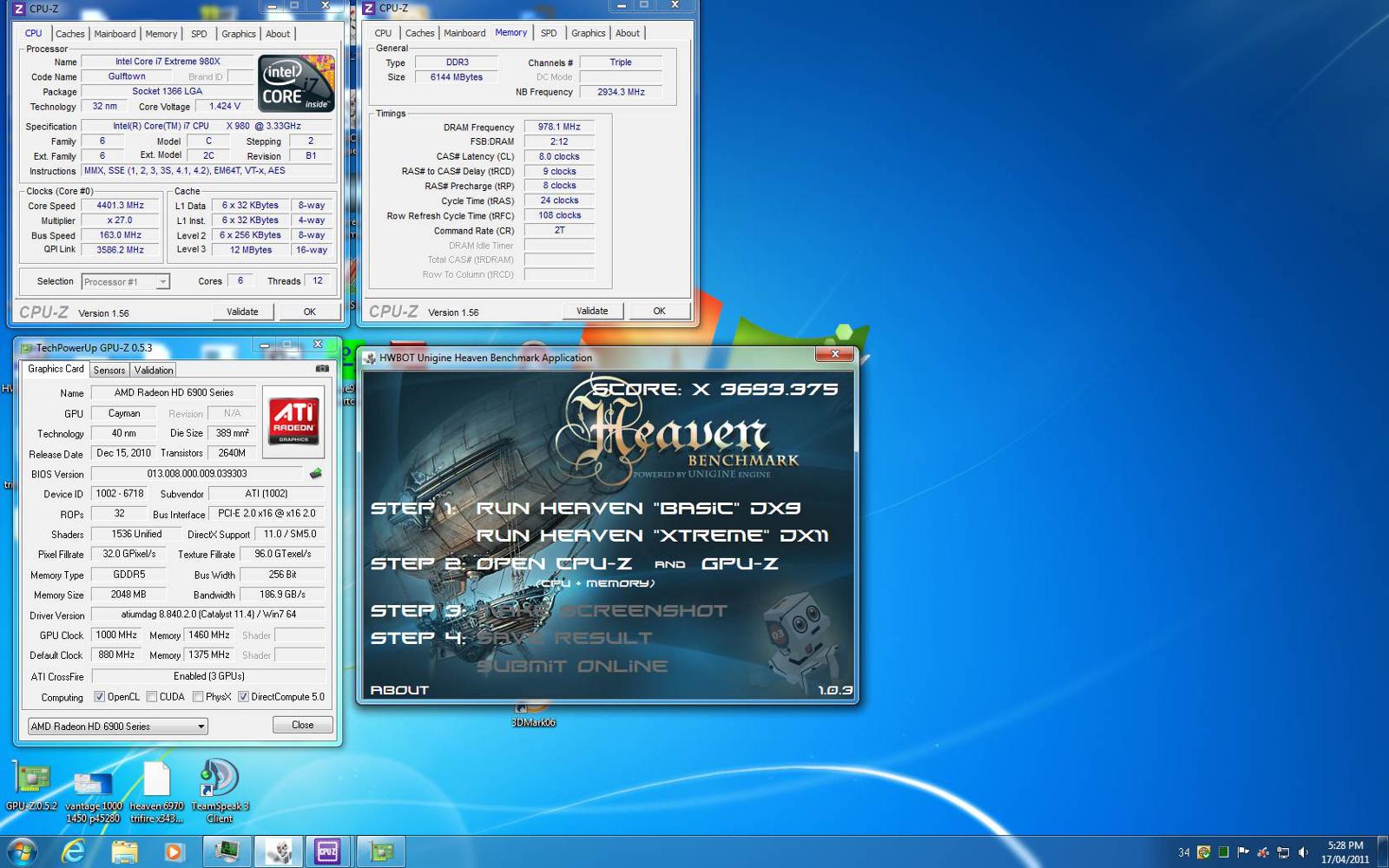Click the BIOS Version field 013.008.000.009.039303
This screenshot has height=868, width=1389.
197,474
